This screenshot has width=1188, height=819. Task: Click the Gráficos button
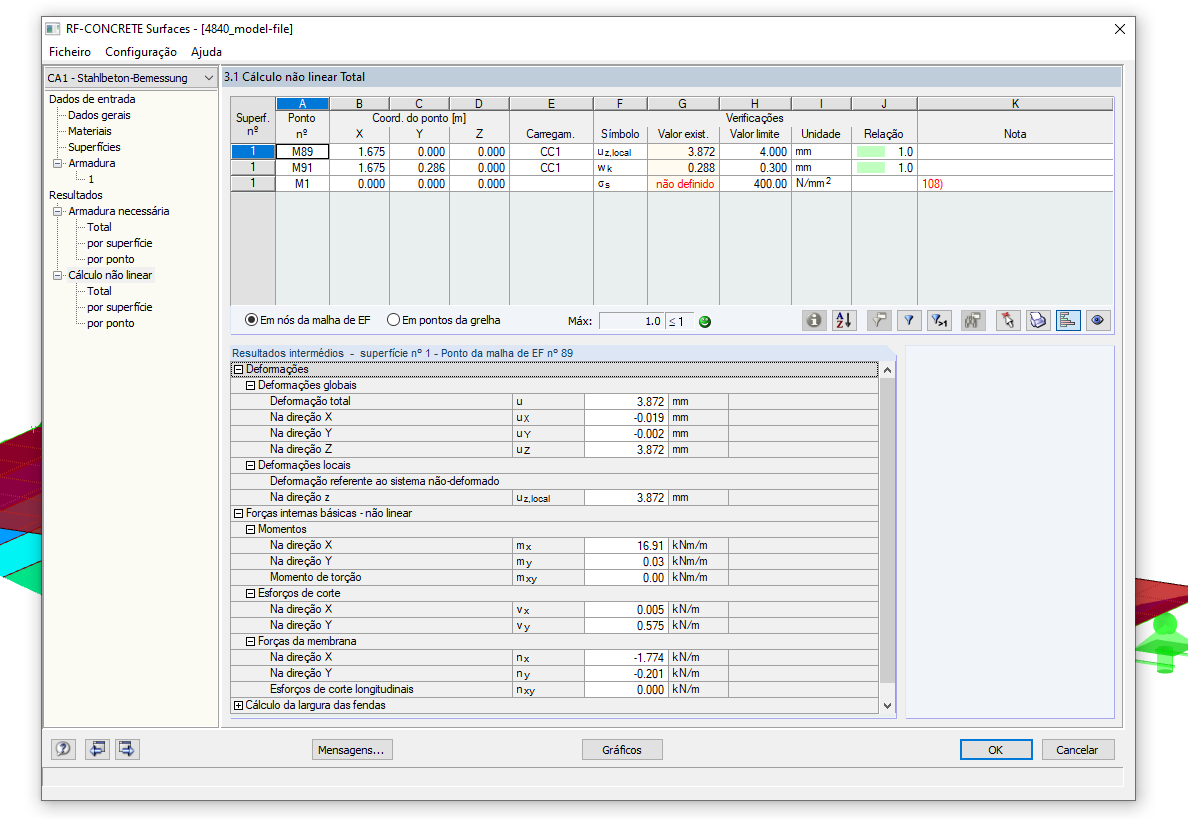(622, 749)
